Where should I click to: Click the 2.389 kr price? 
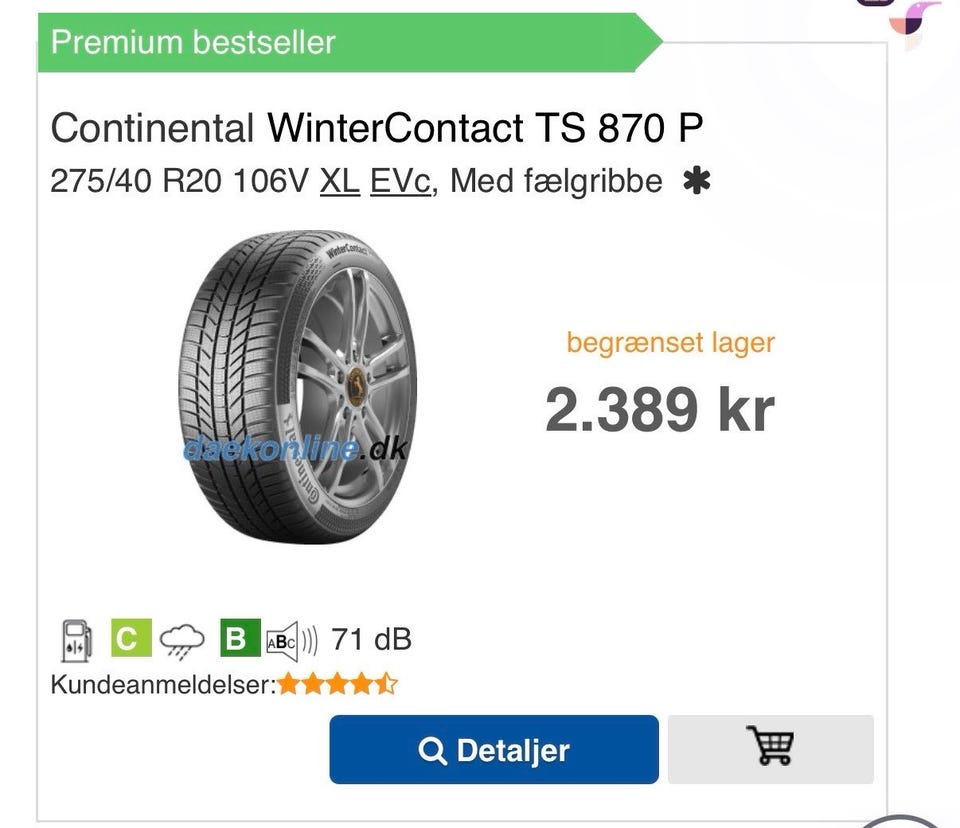pos(660,410)
